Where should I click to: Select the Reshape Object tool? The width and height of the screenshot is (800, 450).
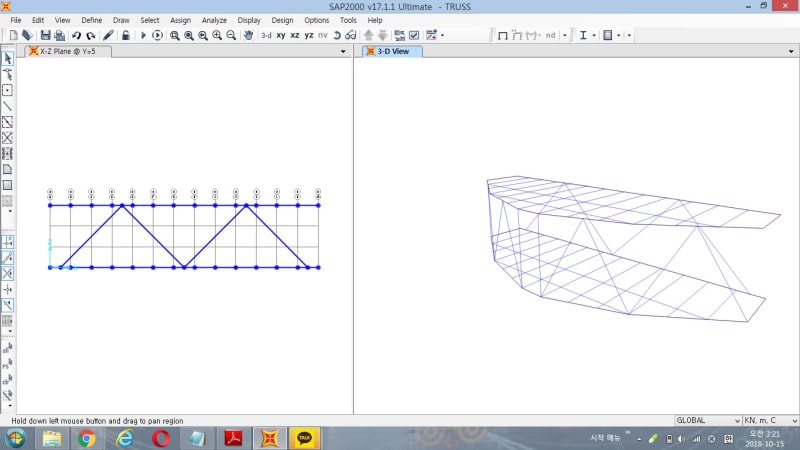[8, 74]
